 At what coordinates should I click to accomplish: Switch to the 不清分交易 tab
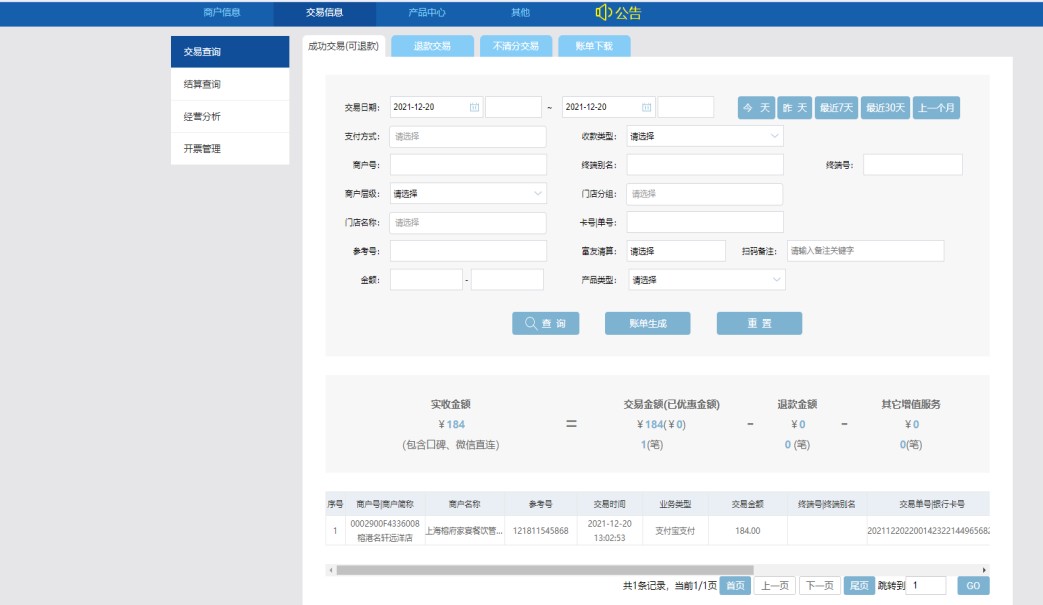pyautogui.click(x=515, y=46)
